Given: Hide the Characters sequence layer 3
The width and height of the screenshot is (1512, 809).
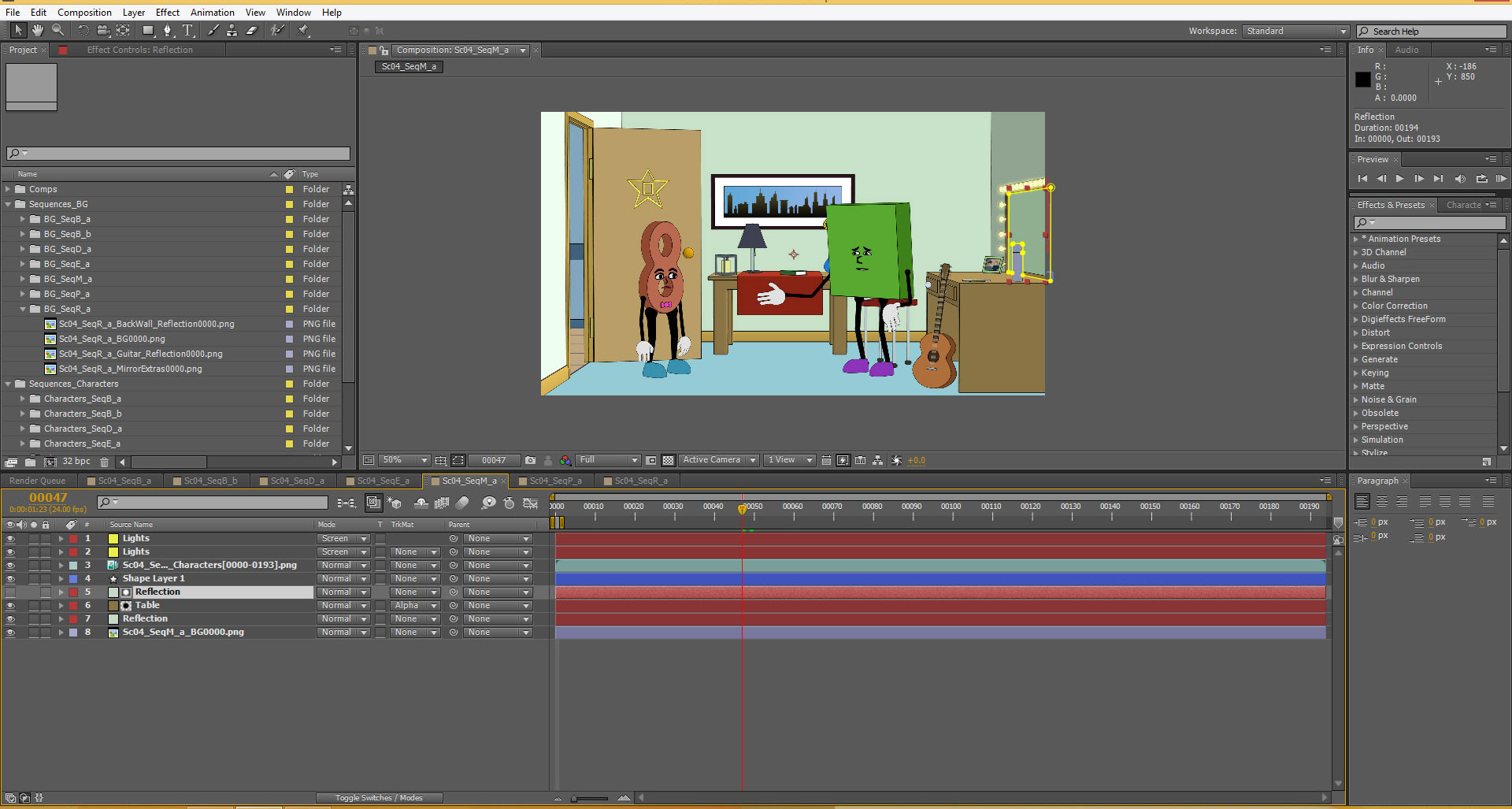Looking at the screenshot, I should tap(10, 566).
